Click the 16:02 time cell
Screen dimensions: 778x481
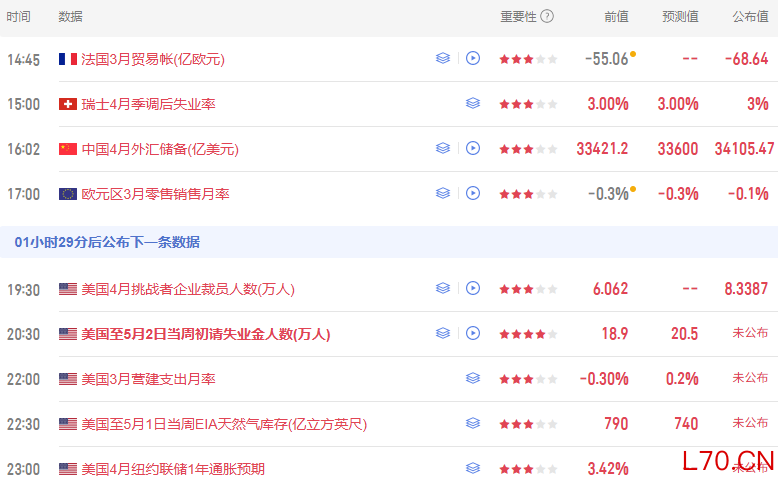[23, 149]
